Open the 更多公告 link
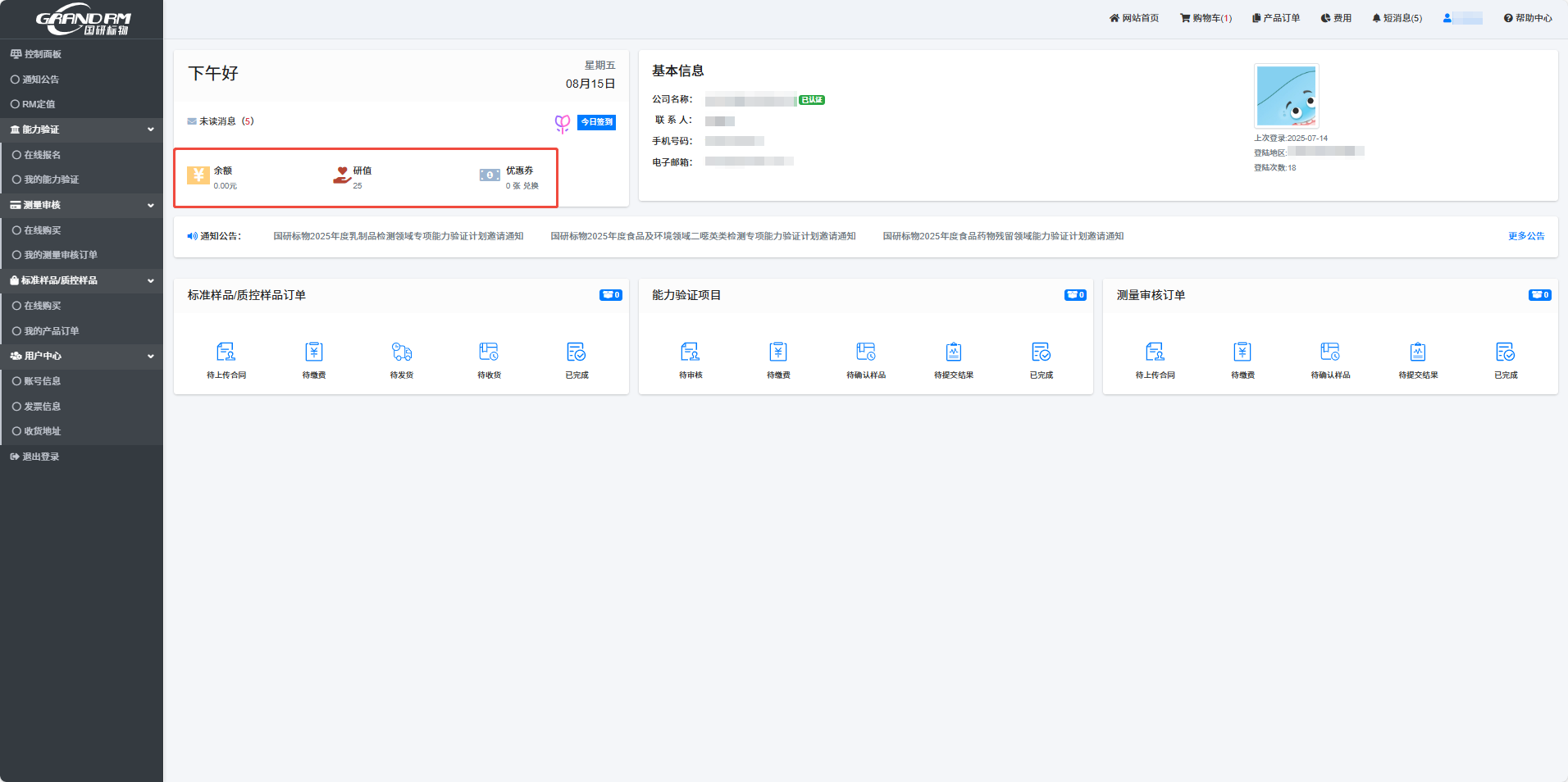The height and width of the screenshot is (782, 1568). click(1525, 236)
